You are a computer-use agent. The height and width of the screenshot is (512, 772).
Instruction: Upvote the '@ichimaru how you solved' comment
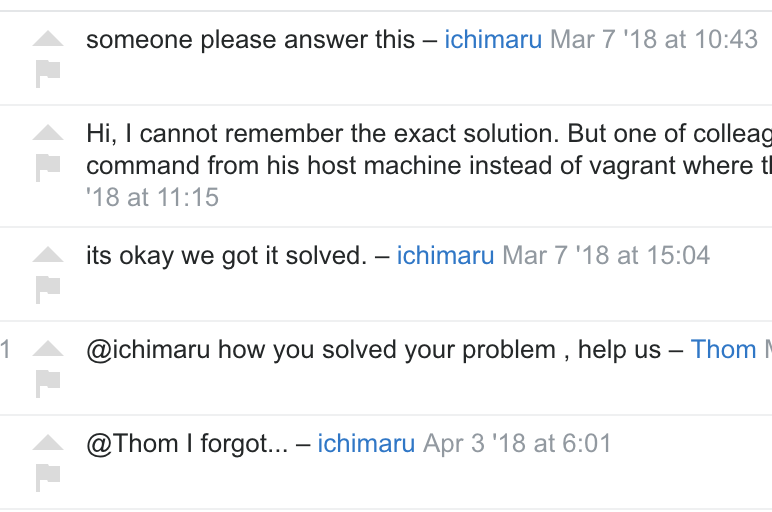click(48, 349)
